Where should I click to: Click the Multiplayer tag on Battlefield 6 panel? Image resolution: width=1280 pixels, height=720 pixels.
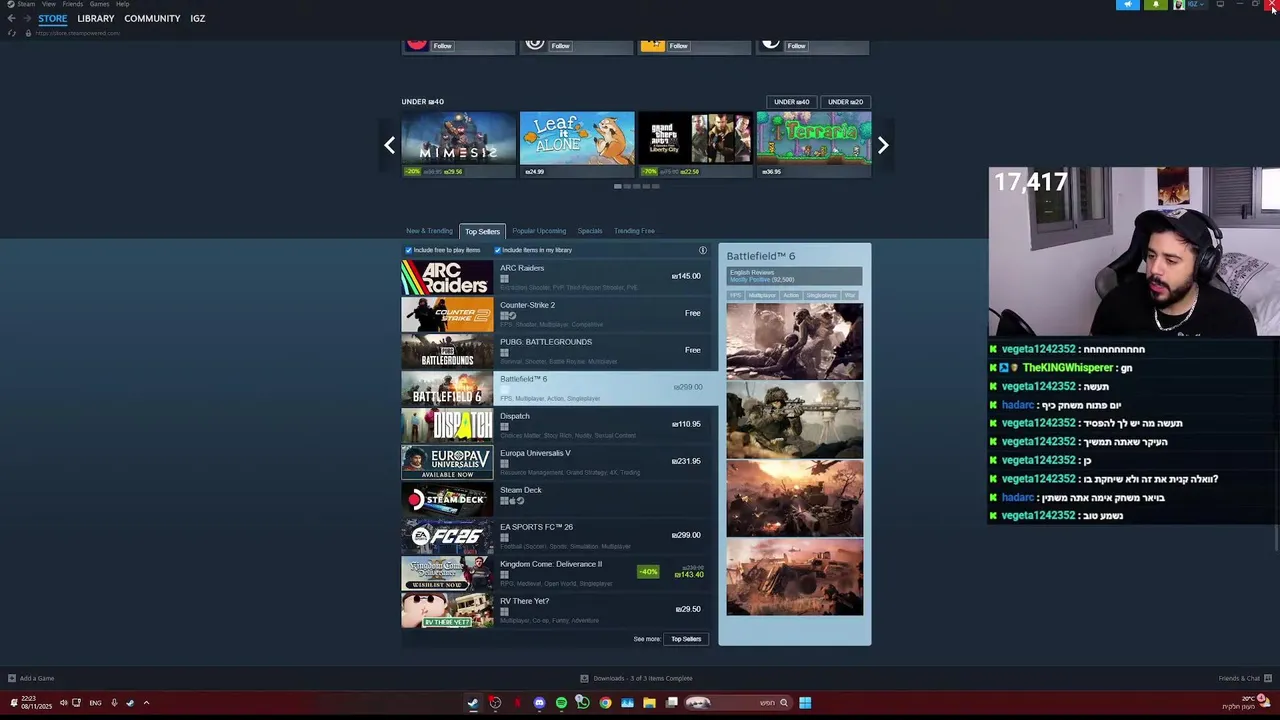click(762, 295)
